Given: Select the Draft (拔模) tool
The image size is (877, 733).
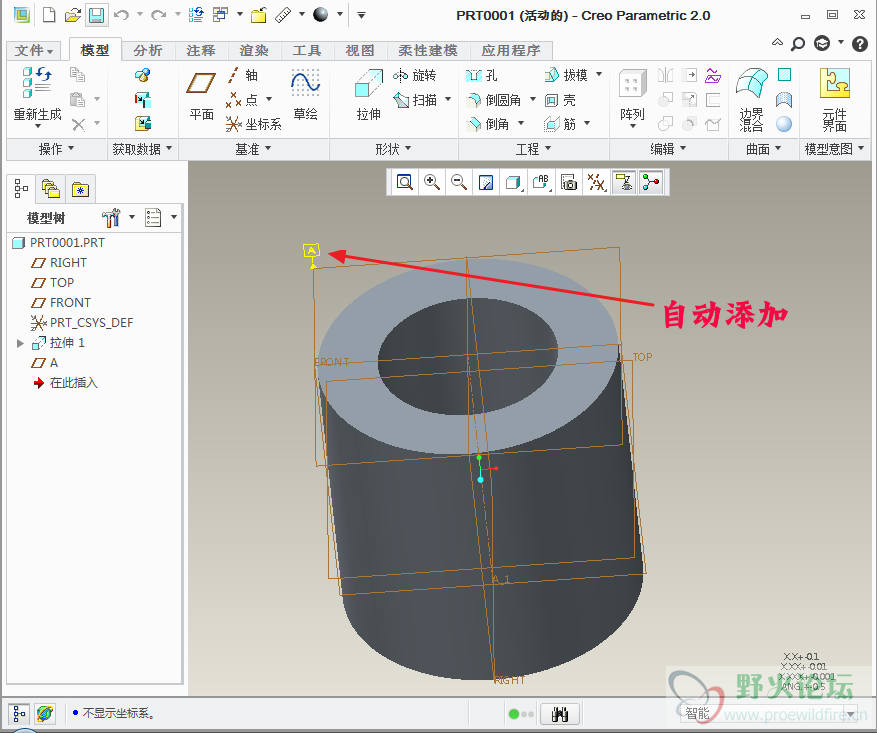Looking at the screenshot, I should pos(566,75).
